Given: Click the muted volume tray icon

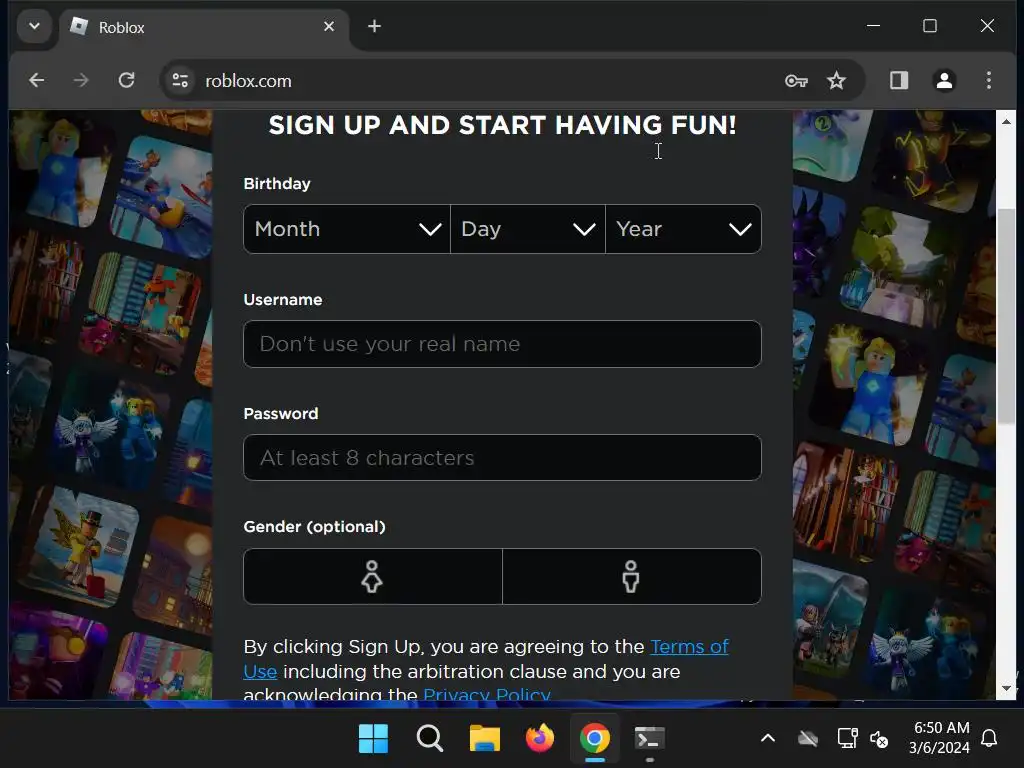Looking at the screenshot, I should tap(879, 739).
